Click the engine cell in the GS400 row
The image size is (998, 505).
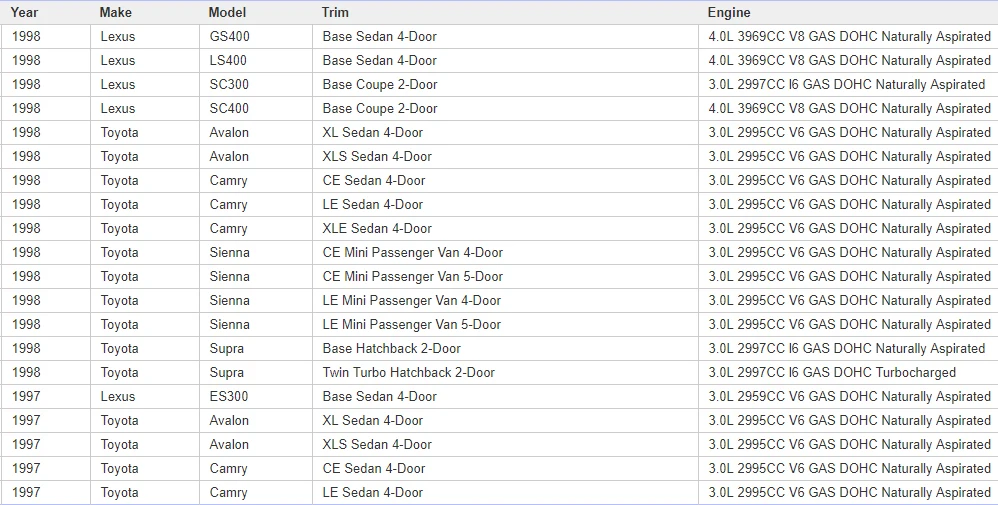coord(848,37)
